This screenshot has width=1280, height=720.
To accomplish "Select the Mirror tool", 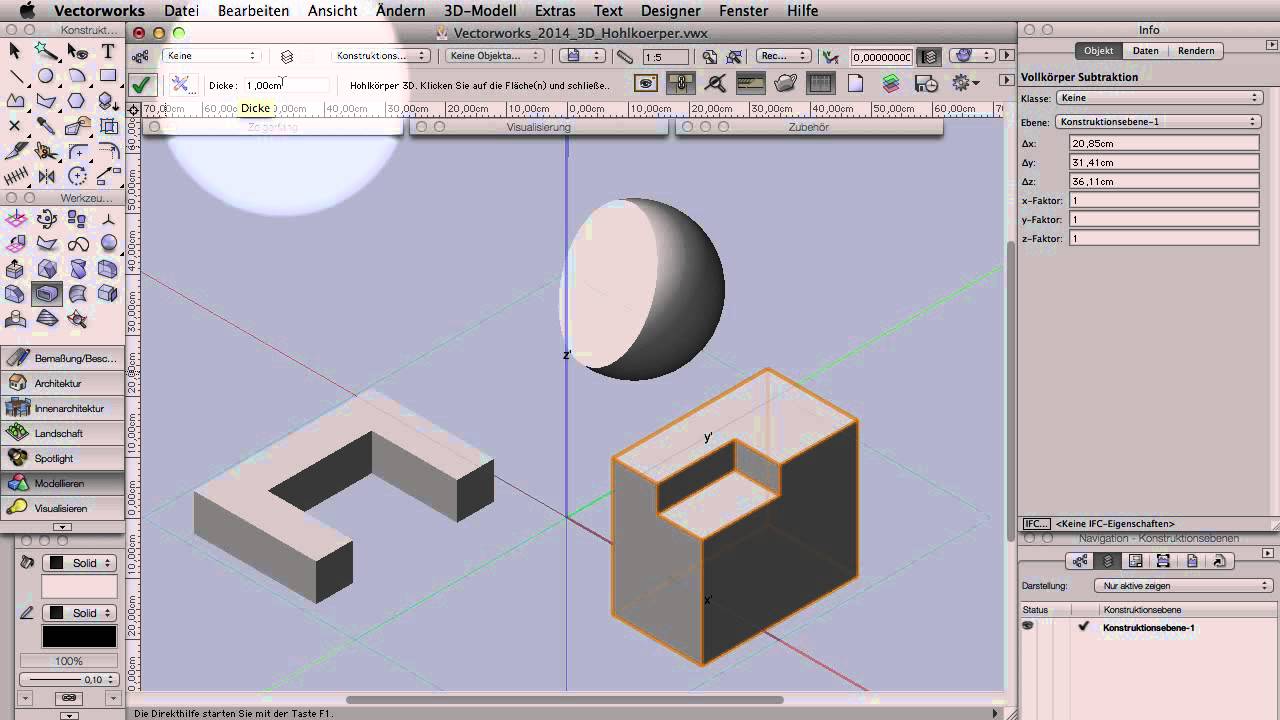I will pos(46,176).
